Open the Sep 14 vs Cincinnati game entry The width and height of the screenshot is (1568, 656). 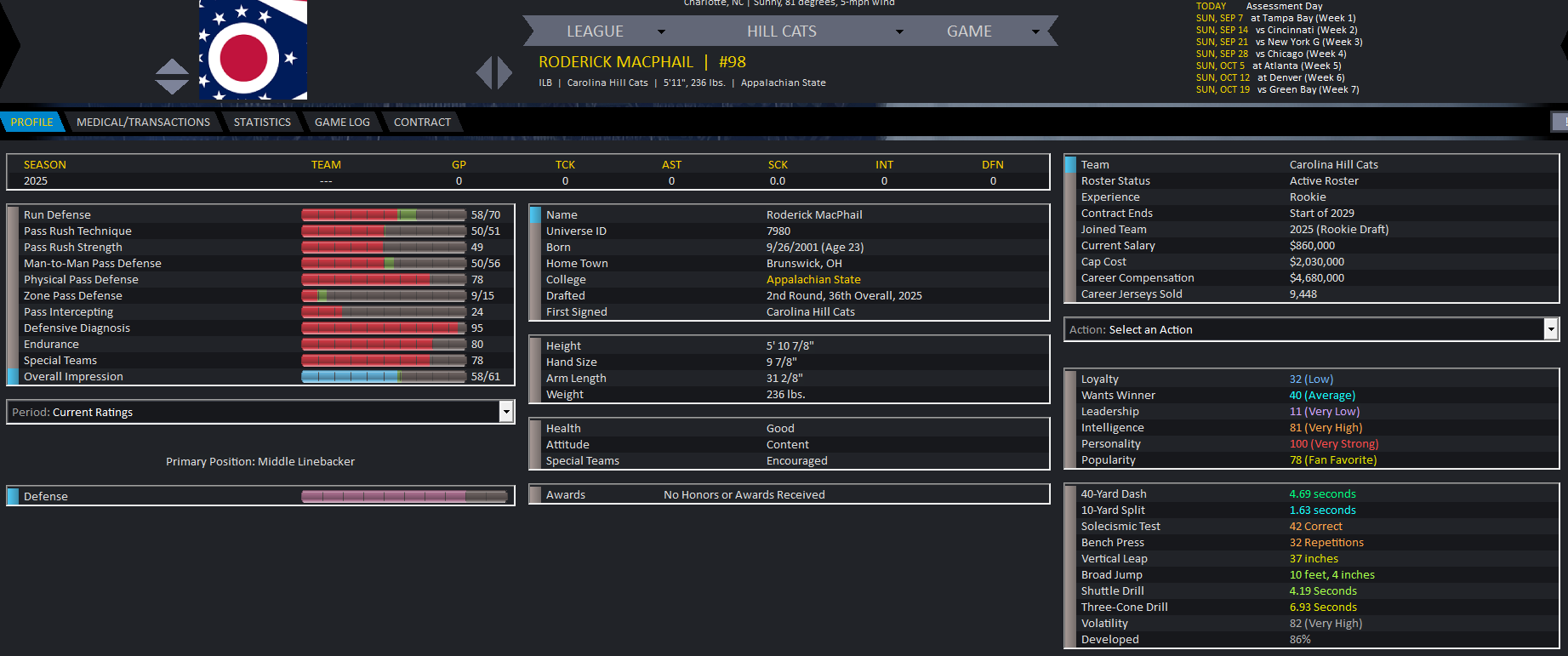(1276, 30)
